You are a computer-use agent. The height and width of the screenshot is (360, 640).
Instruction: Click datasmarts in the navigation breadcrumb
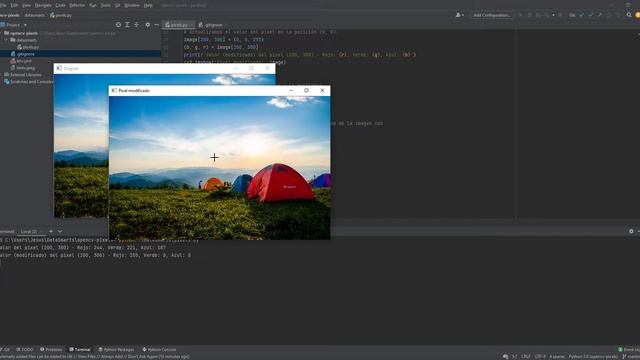34,15
